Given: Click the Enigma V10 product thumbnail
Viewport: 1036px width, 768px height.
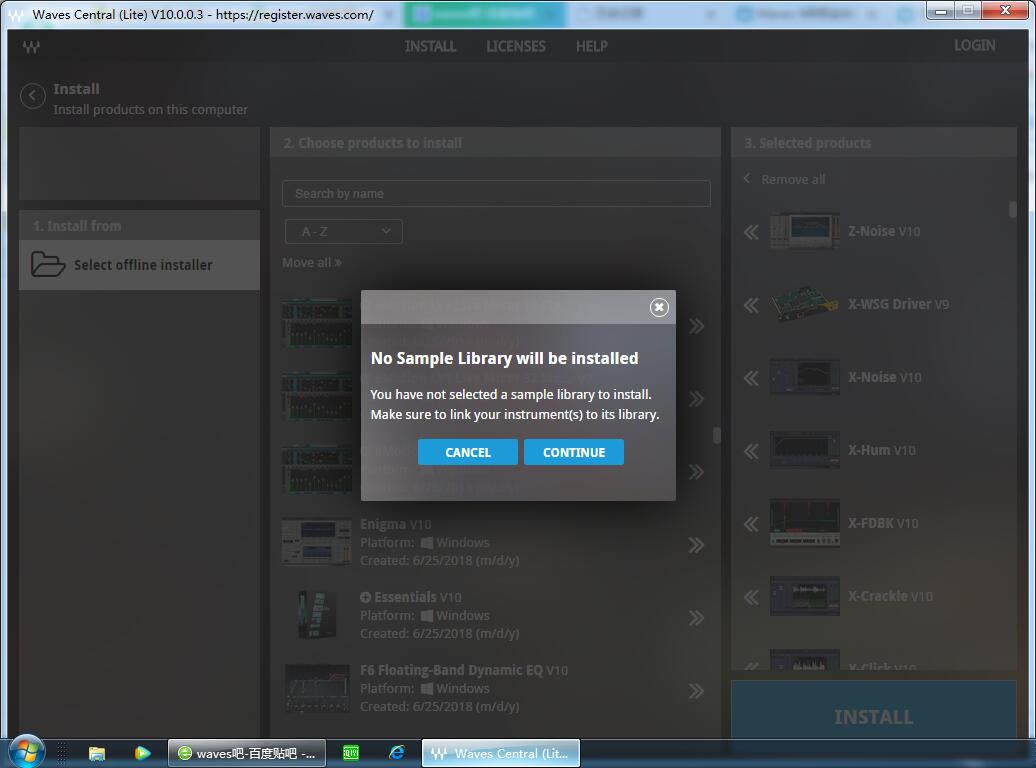Looking at the screenshot, I should click(x=316, y=542).
